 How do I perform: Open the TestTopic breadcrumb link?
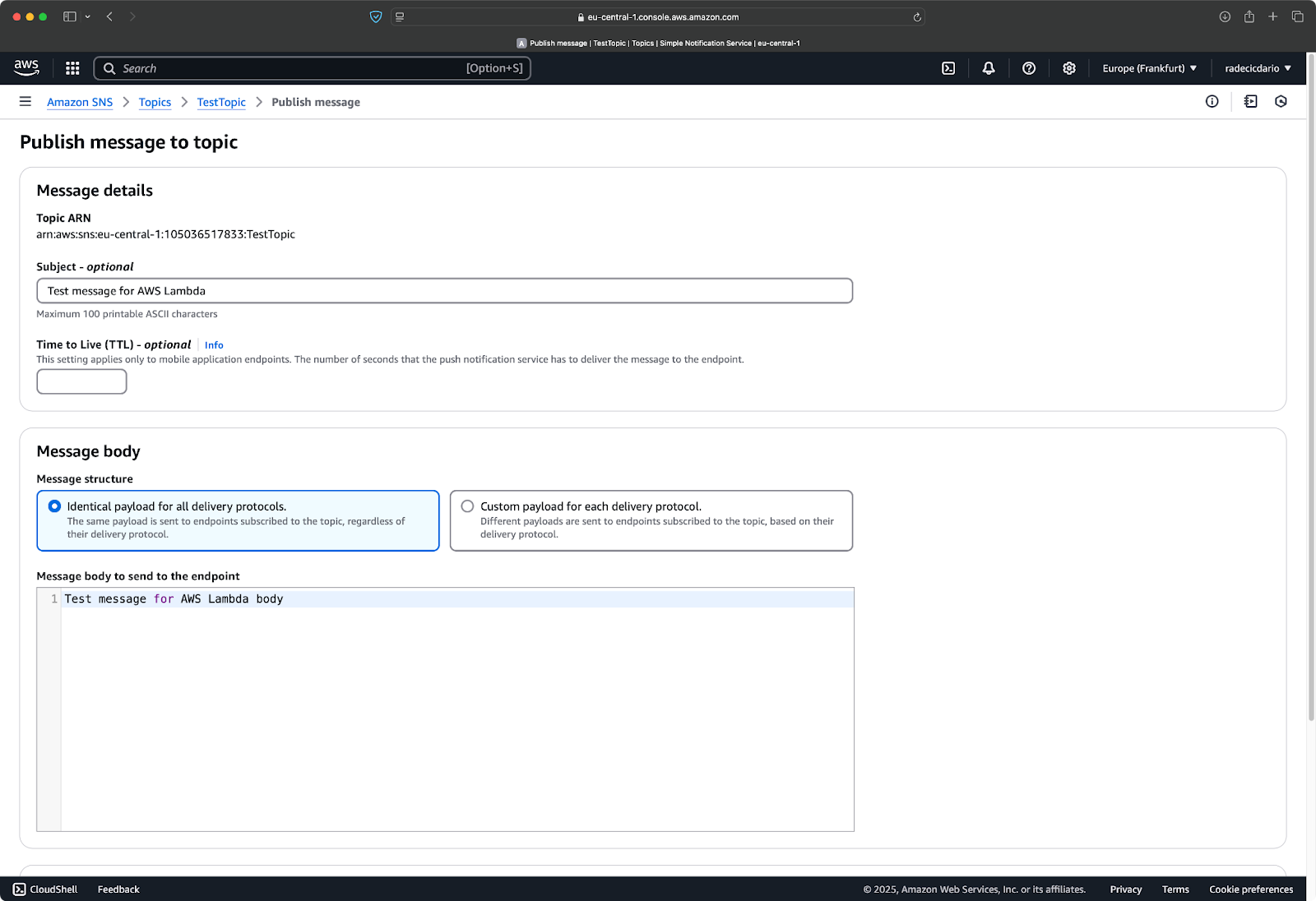(x=221, y=102)
